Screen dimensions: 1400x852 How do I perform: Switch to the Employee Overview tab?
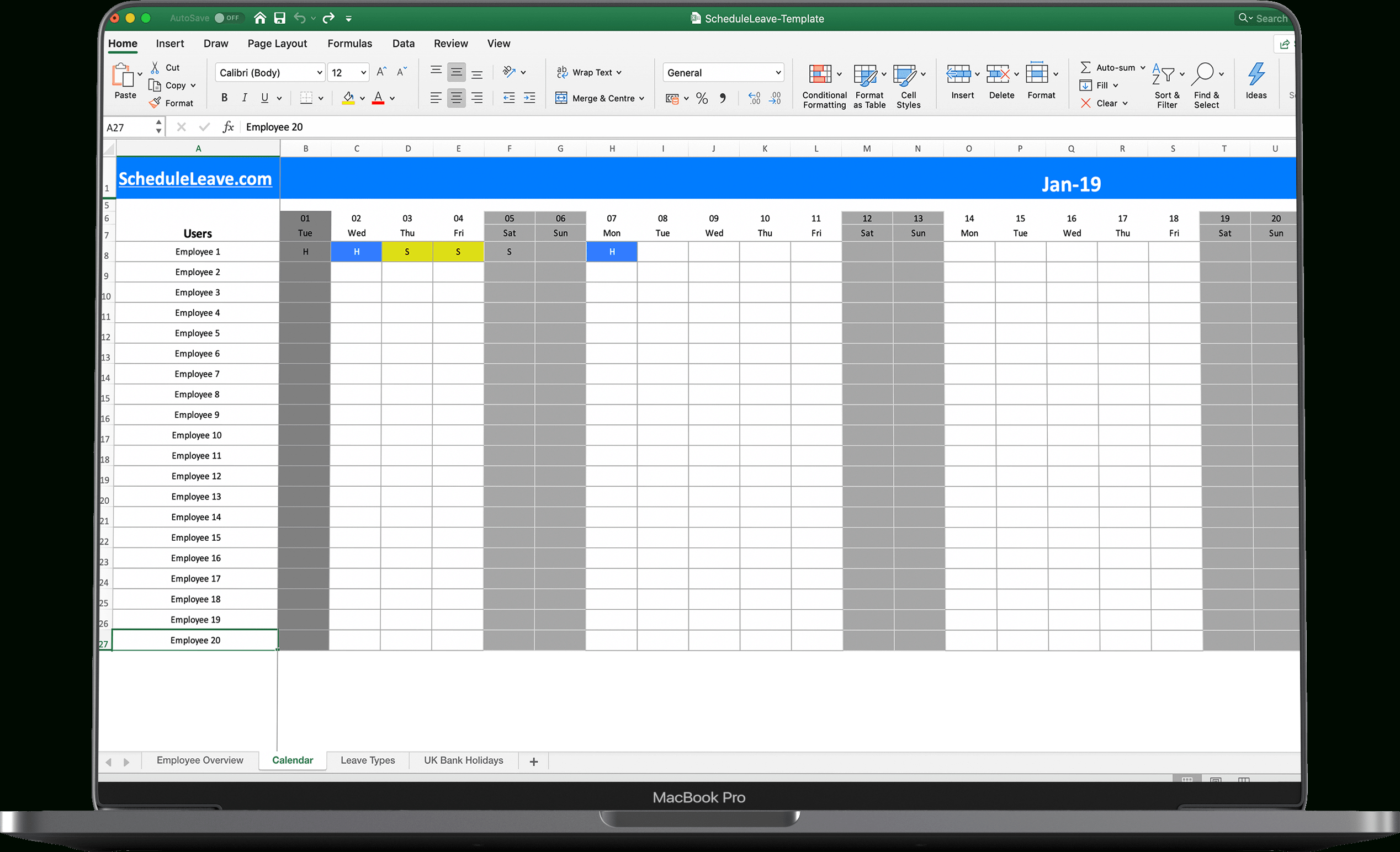199,760
